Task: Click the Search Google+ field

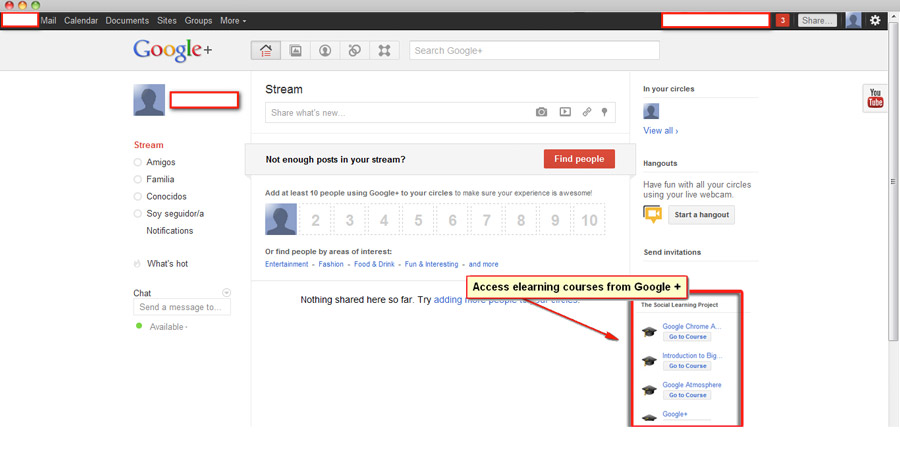Action: [x=534, y=51]
